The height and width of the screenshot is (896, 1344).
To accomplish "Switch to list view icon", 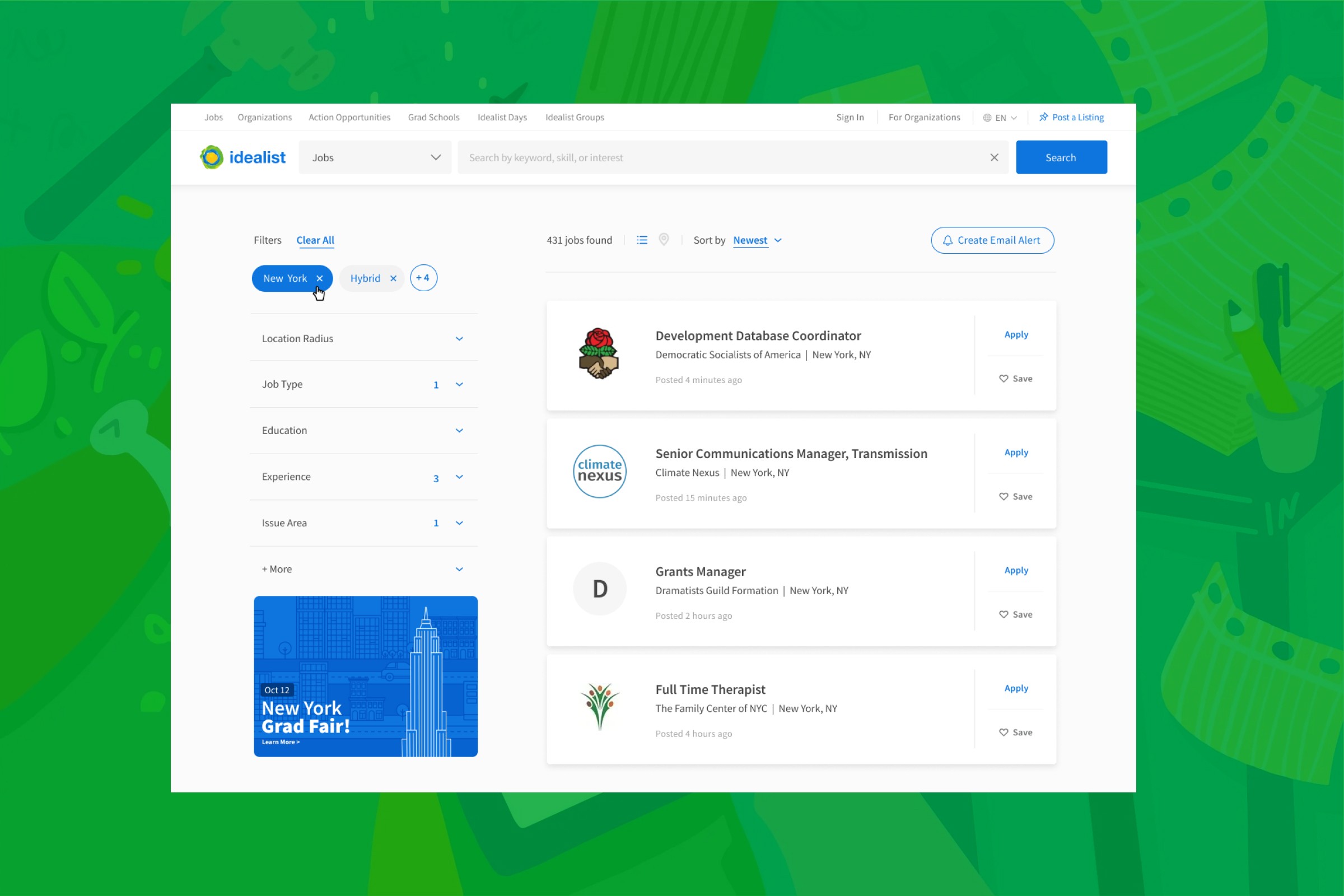I will pos(642,240).
